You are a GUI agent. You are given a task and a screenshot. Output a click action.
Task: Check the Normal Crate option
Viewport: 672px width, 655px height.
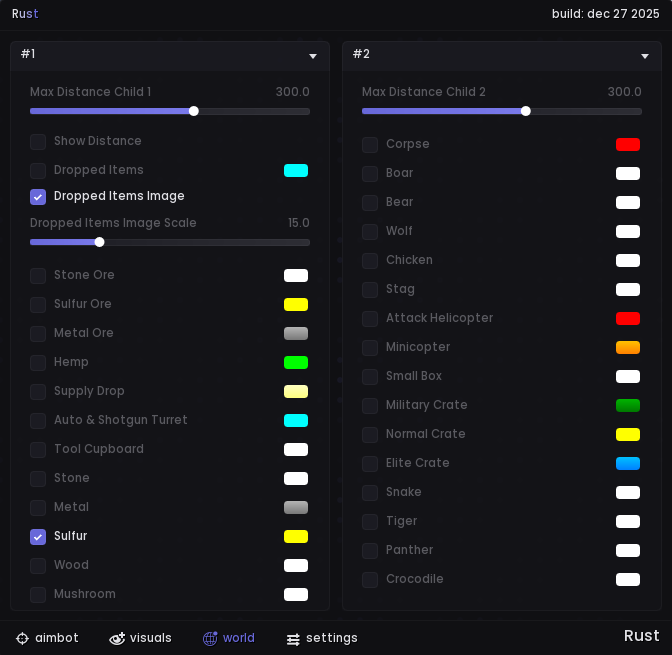point(370,435)
